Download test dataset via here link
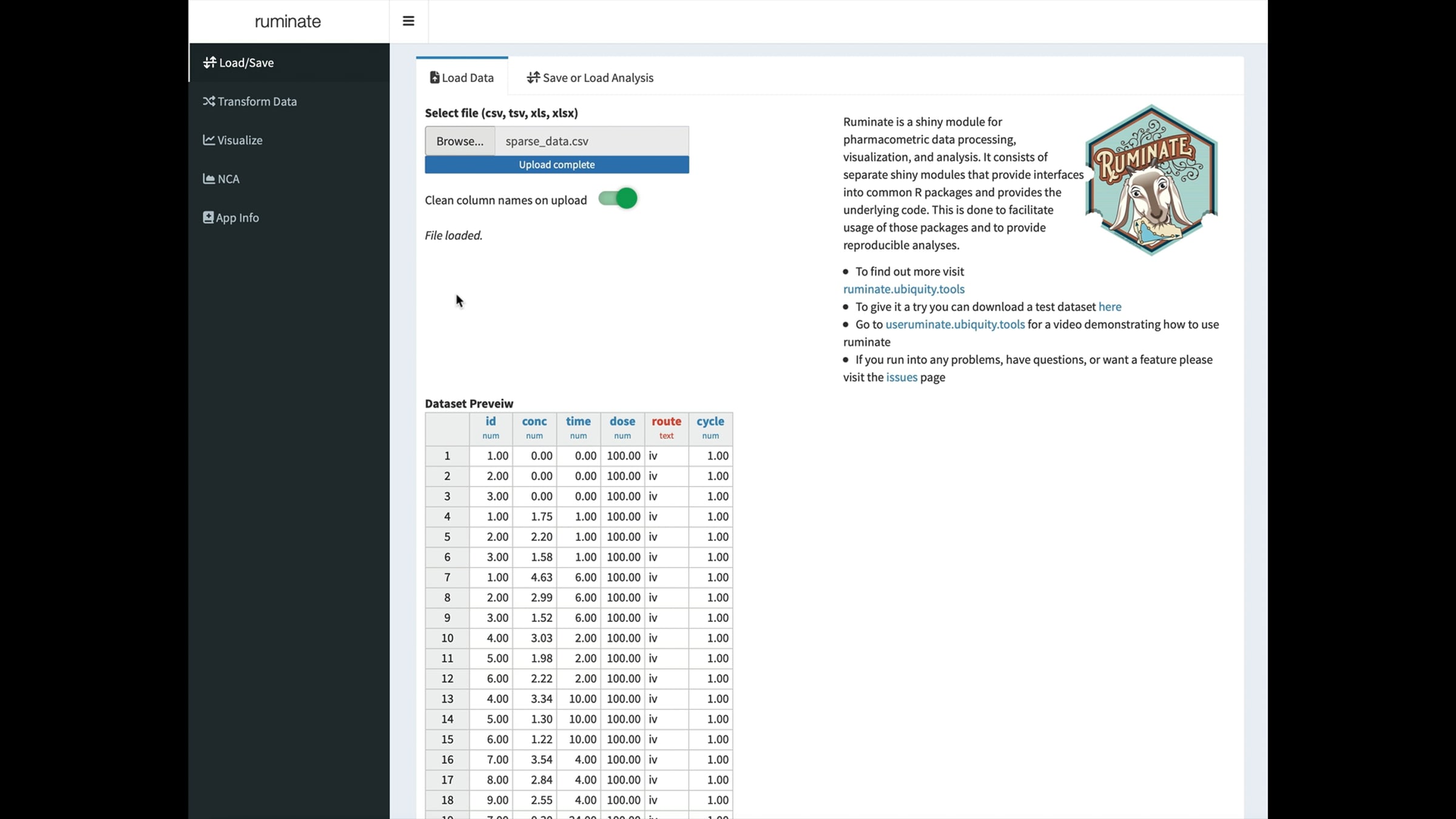Image resolution: width=1456 pixels, height=819 pixels. click(x=1110, y=307)
